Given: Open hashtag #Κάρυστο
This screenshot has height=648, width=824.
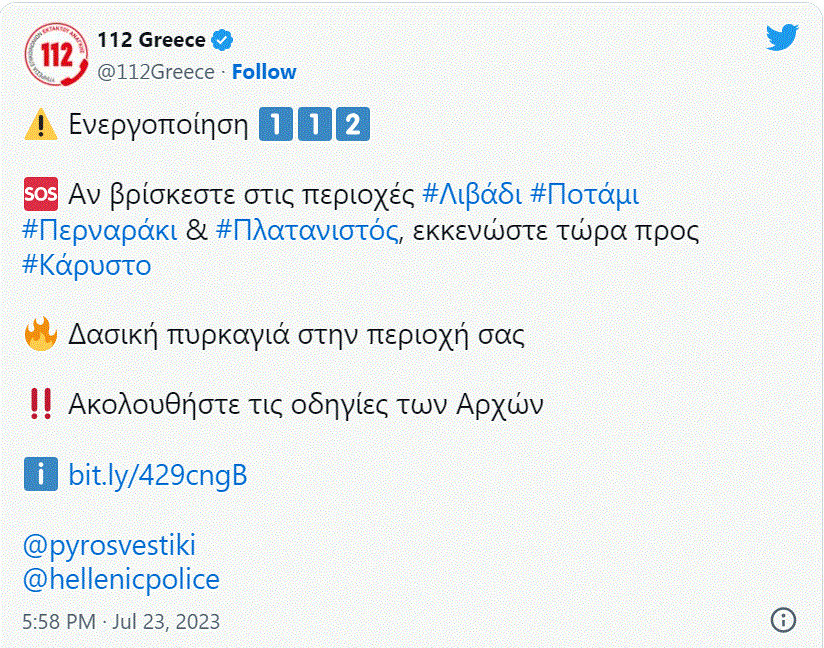Looking at the screenshot, I should [x=86, y=265].
